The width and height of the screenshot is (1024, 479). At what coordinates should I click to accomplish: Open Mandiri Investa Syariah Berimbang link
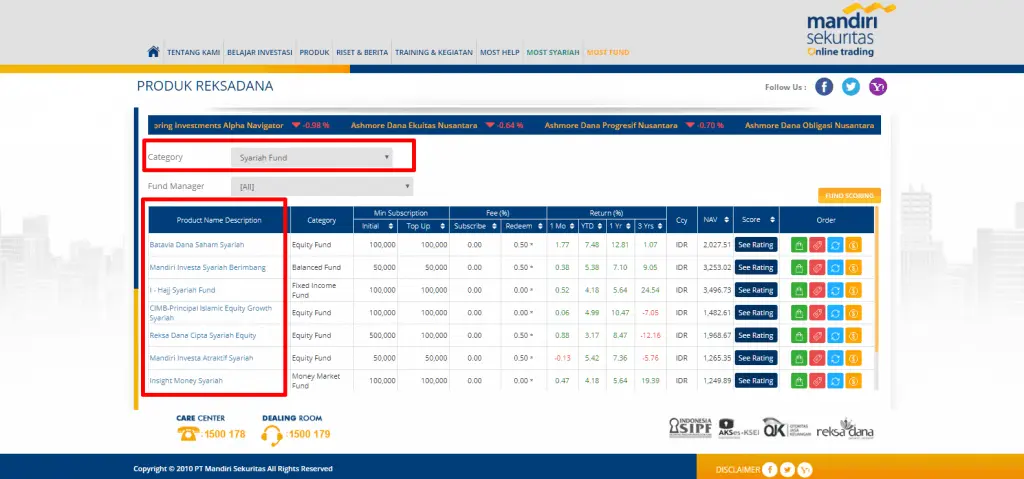point(208,267)
